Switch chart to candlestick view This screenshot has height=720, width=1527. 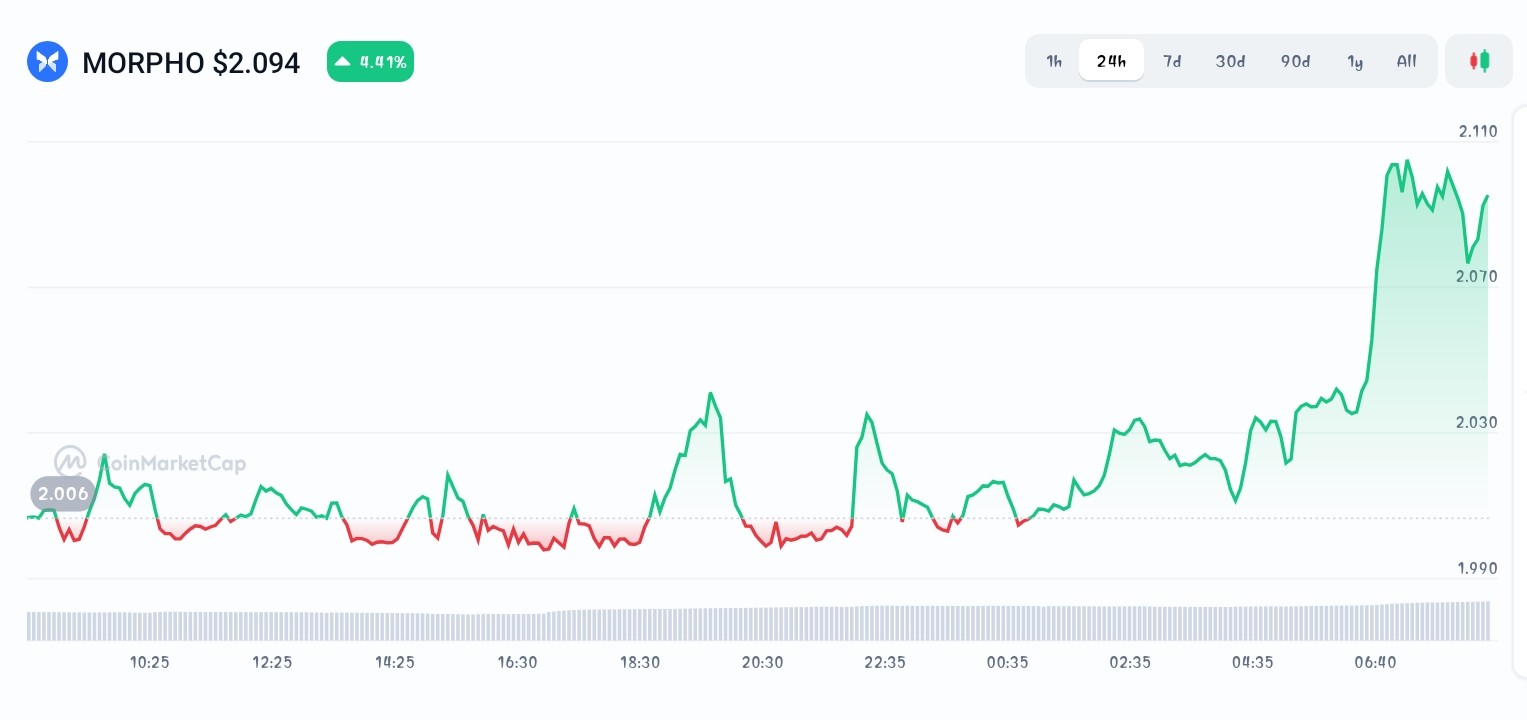pos(1479,61)
